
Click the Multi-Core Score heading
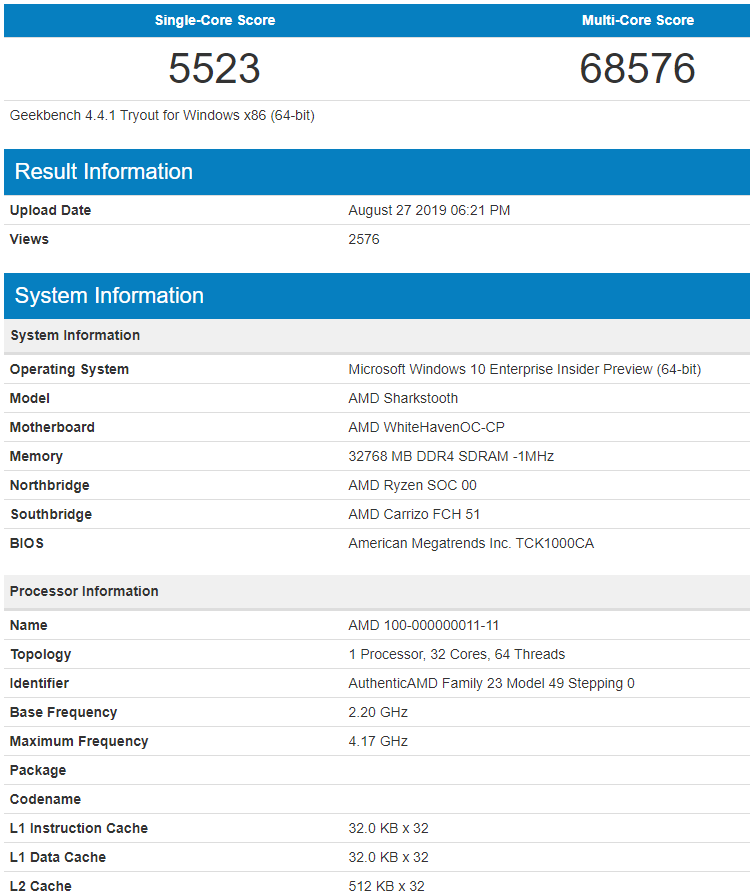[x=638, y=20]
